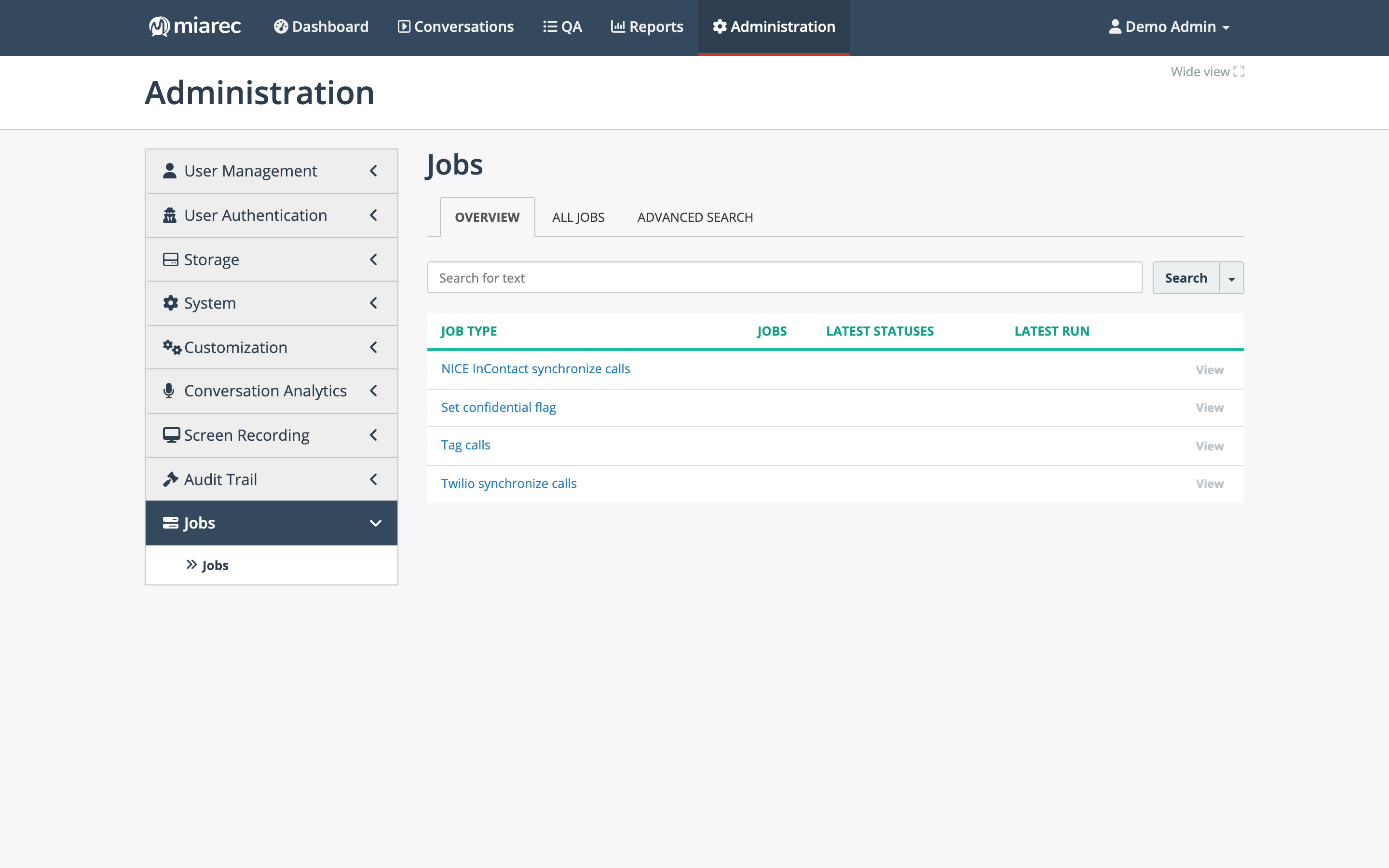
Task: Focus the Search for text field
Action: [x=785, y=278]
